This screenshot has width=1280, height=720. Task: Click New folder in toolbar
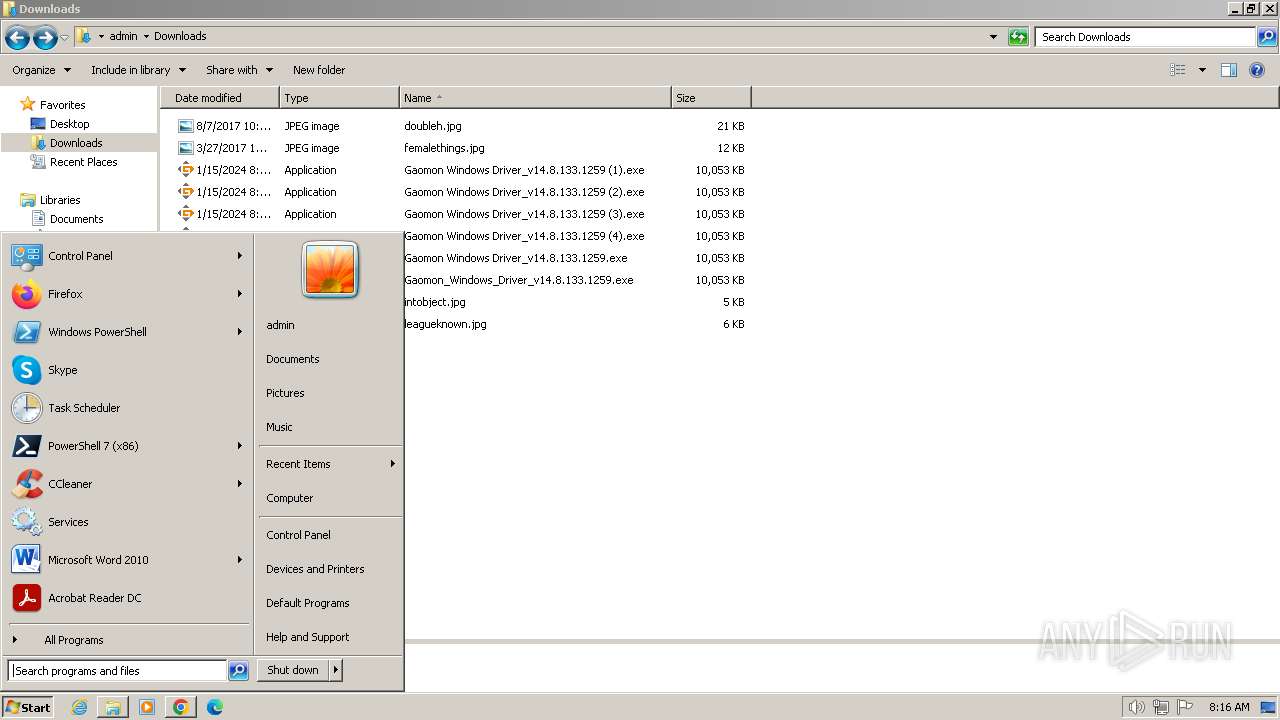pos(319,70)
